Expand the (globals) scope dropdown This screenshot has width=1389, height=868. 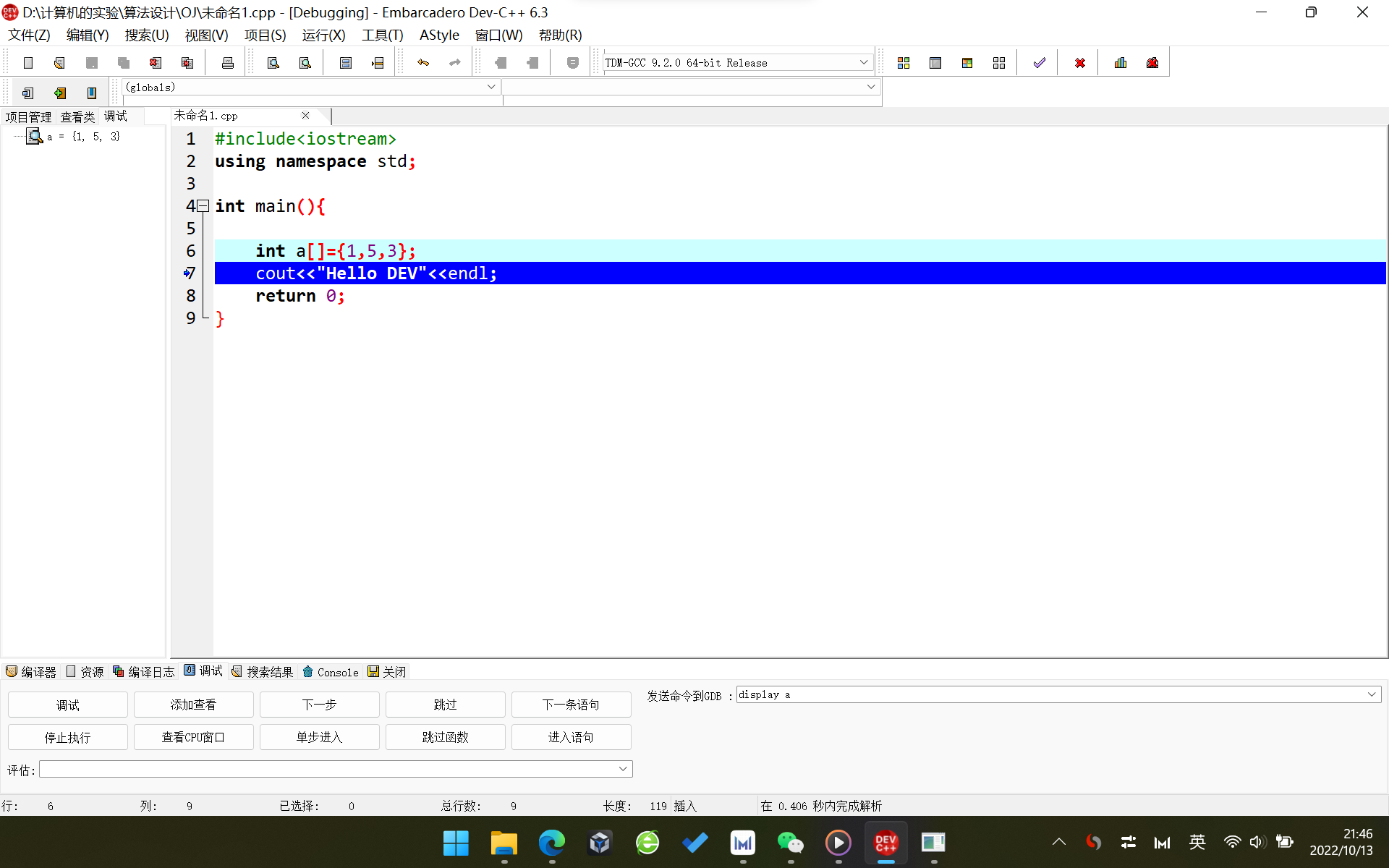coord(491,87)
